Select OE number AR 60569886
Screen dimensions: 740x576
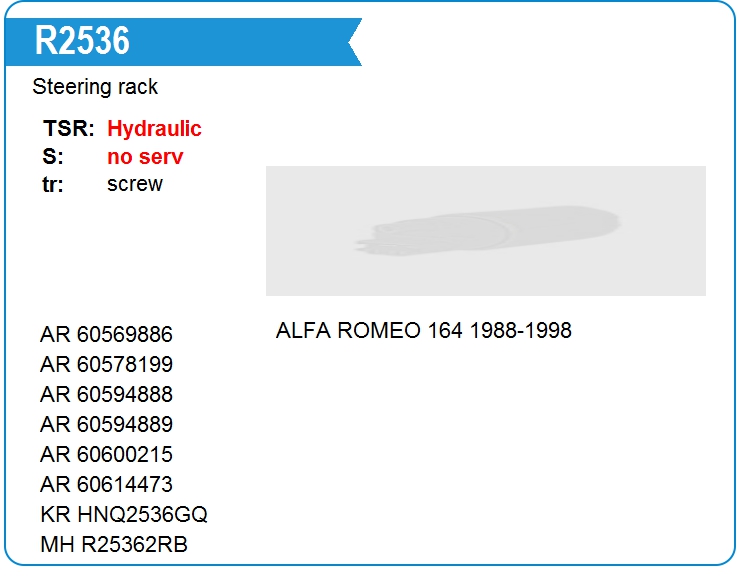pos(107,335)
